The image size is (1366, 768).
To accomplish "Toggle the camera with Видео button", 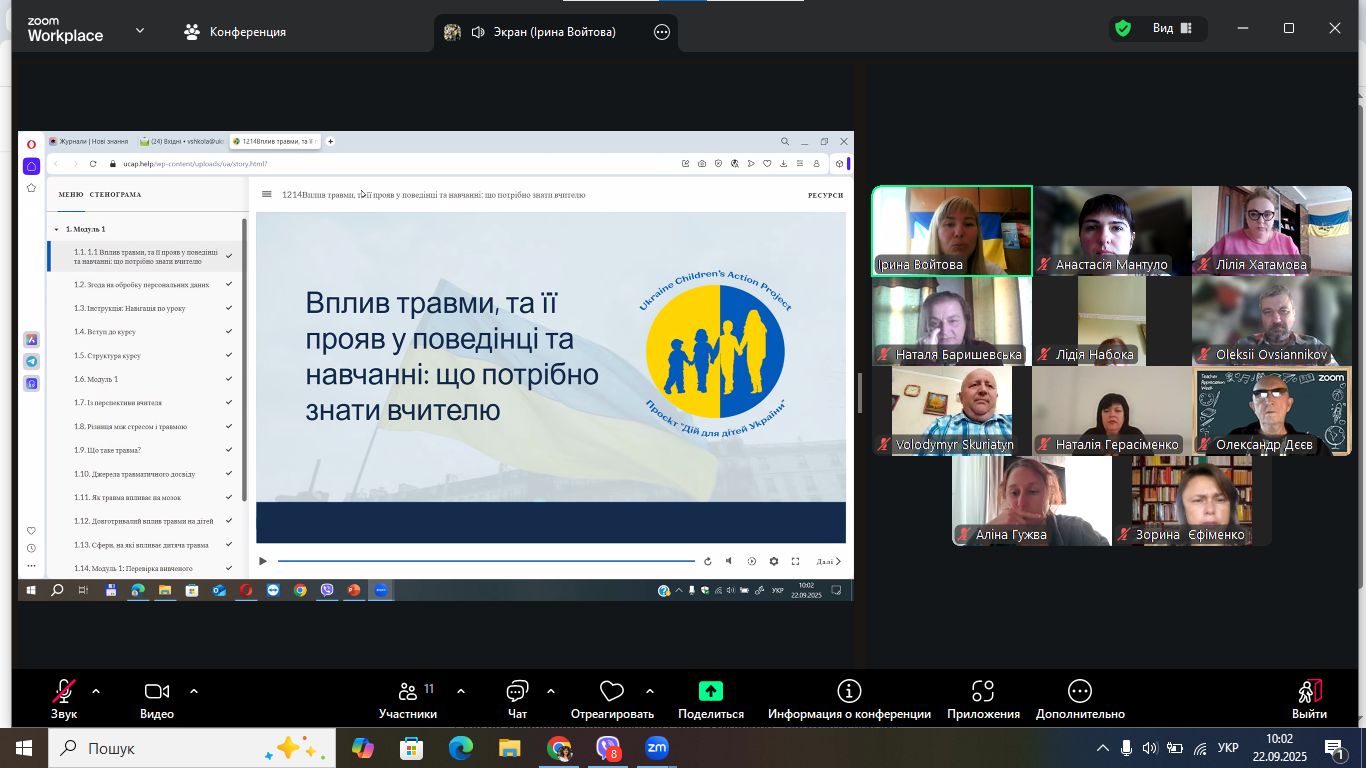I will (156, 691).
